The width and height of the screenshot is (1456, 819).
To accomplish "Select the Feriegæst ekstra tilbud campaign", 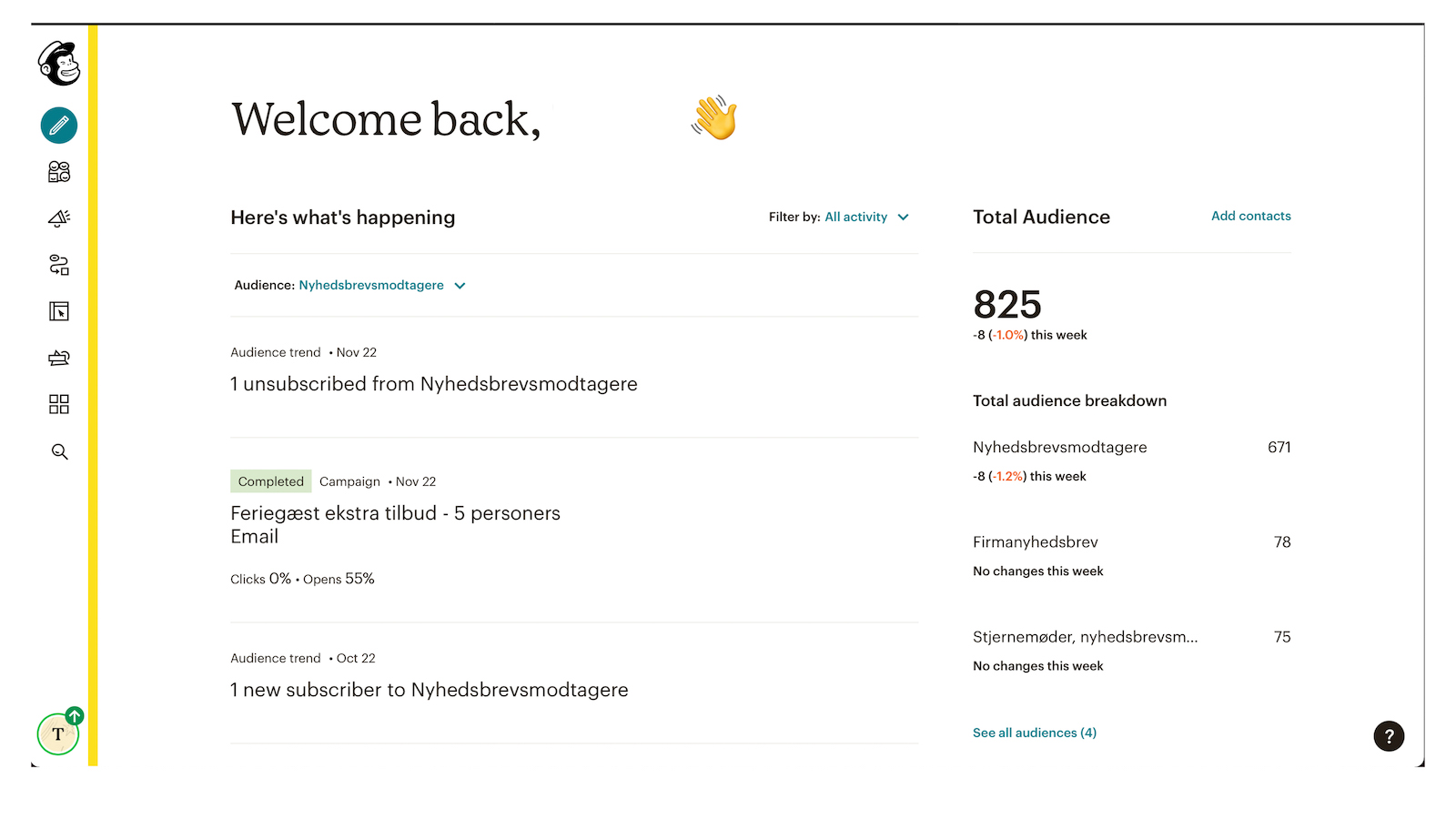I will point(395,512).
